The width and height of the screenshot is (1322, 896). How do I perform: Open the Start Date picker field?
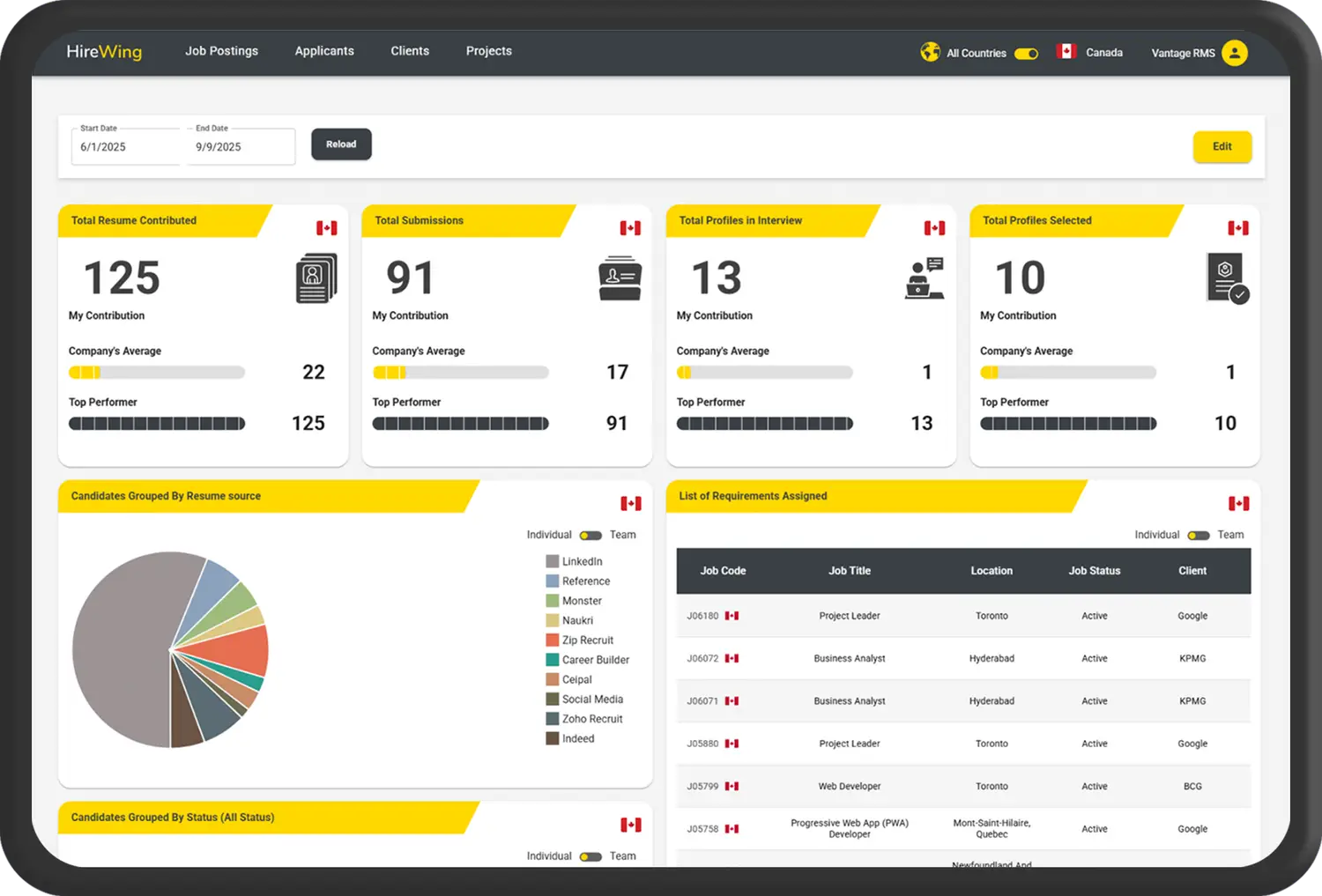click(x=126, y=147)
